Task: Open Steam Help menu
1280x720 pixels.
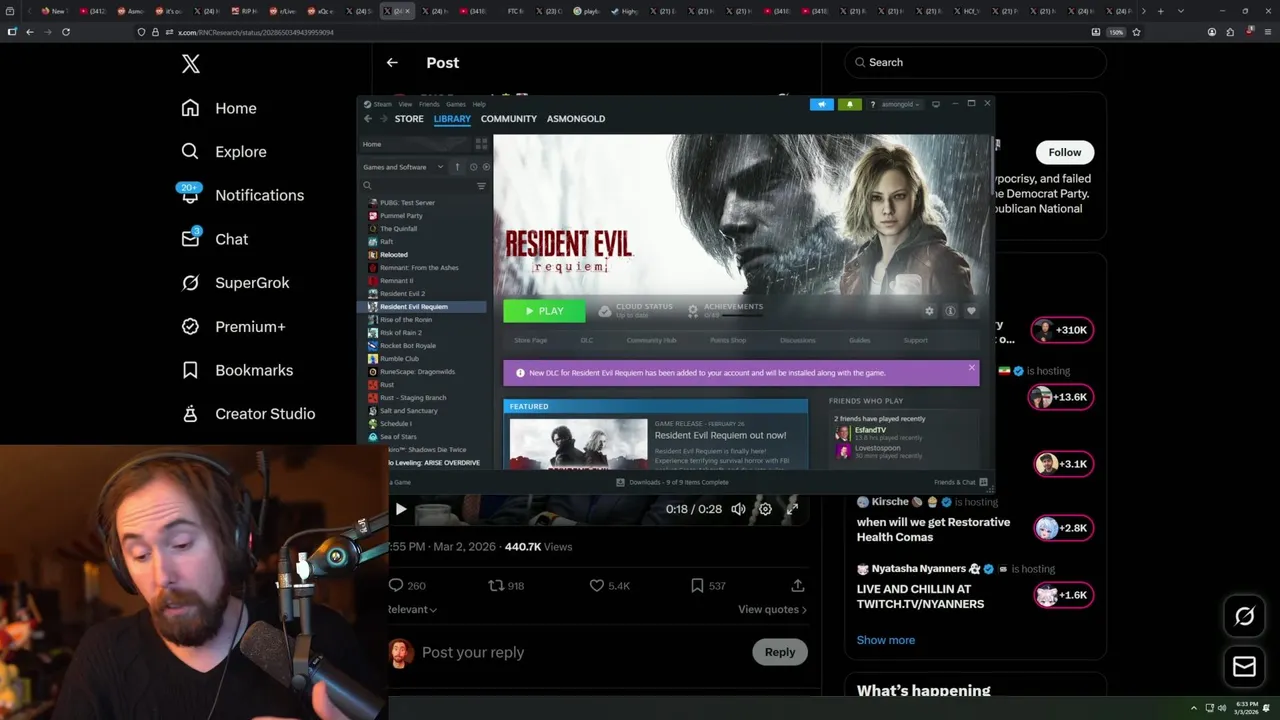Action: 479,104
